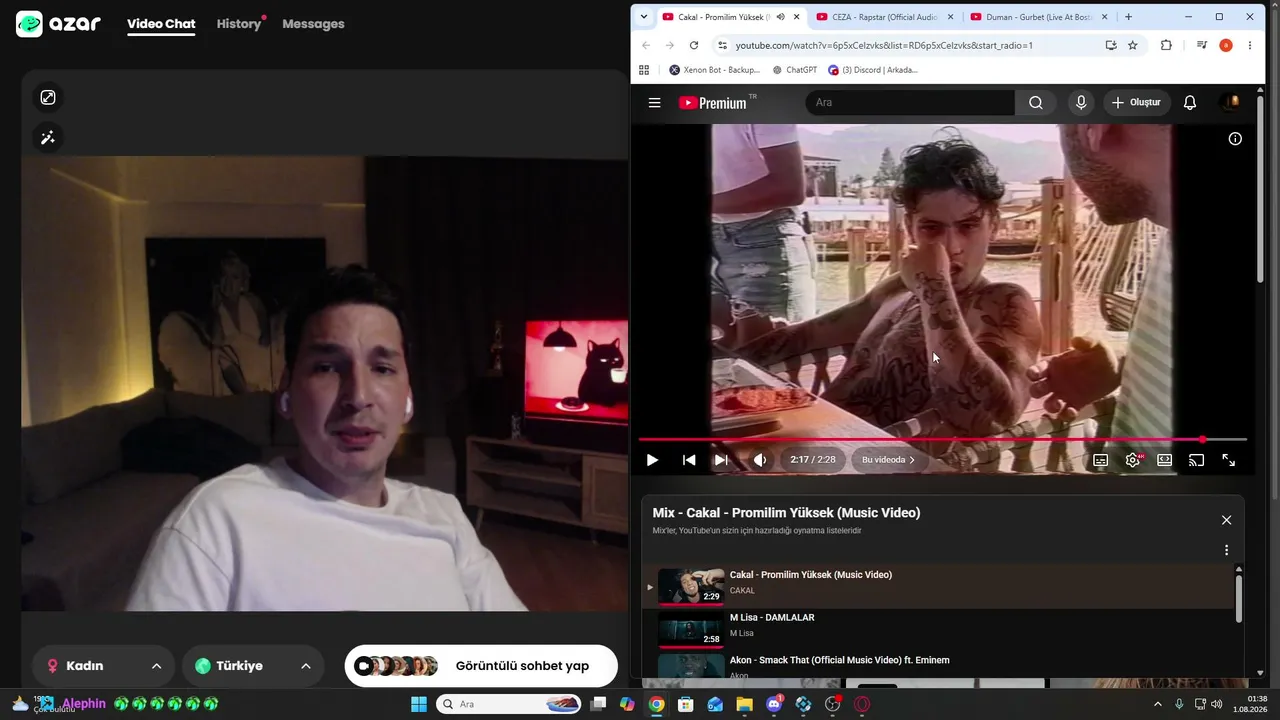Click the YouTube search field Ara

point(910,102)
